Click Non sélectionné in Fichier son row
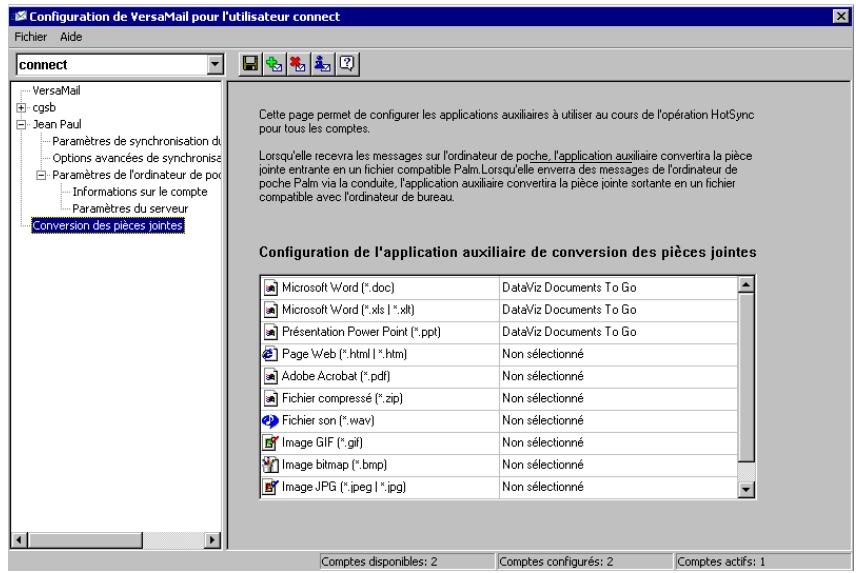This screenshot has width=856, height=573. tap(543, 421)
